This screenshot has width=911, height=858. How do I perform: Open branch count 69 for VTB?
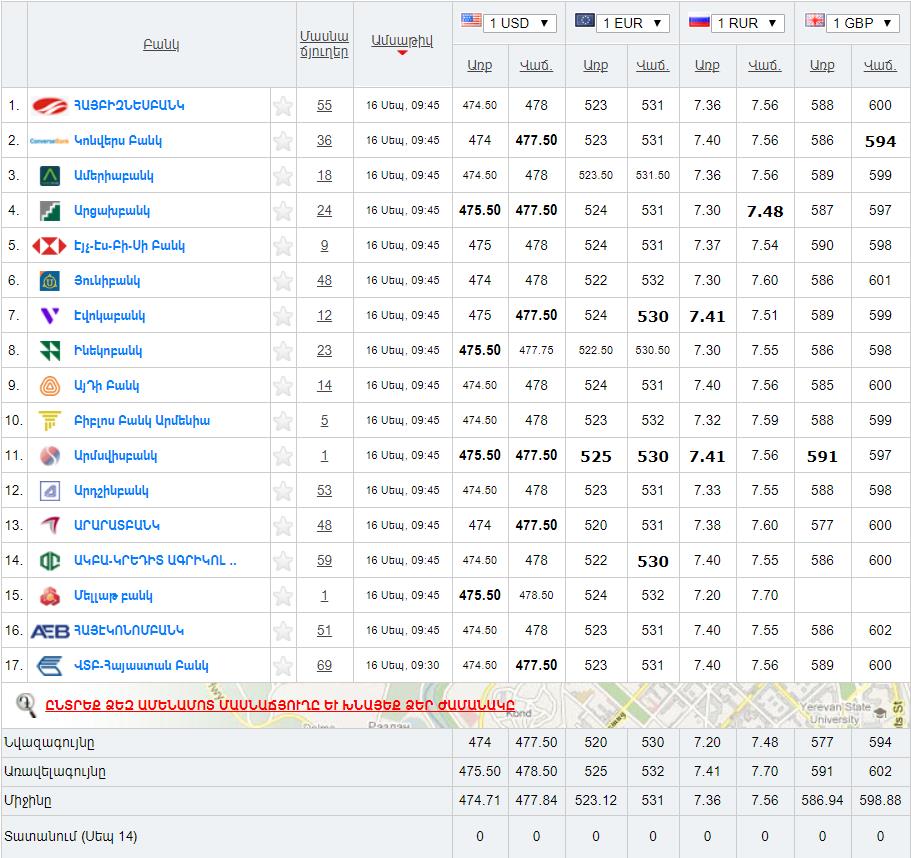pos(324,666)
